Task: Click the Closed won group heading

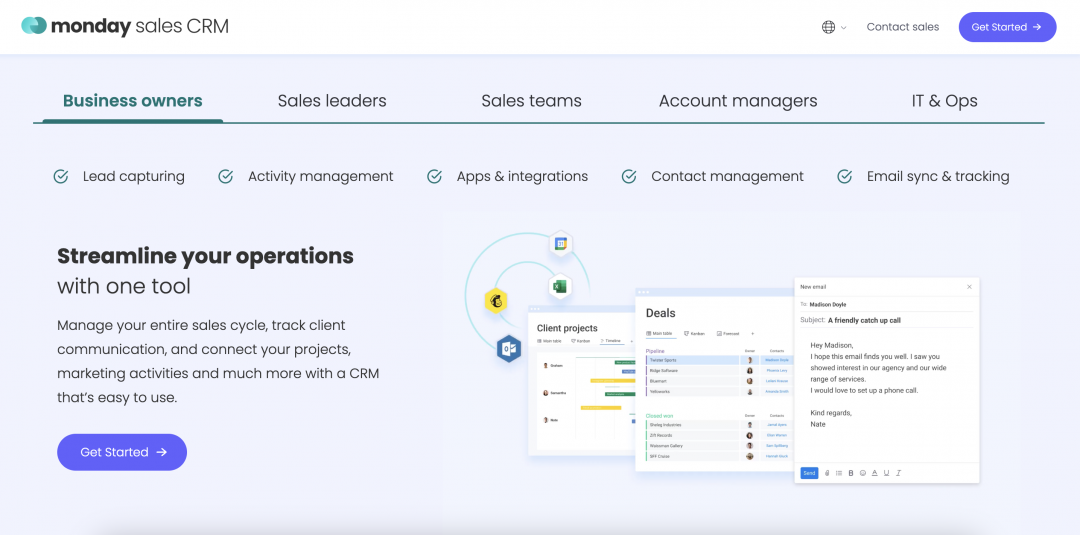Action: point(659,416)
